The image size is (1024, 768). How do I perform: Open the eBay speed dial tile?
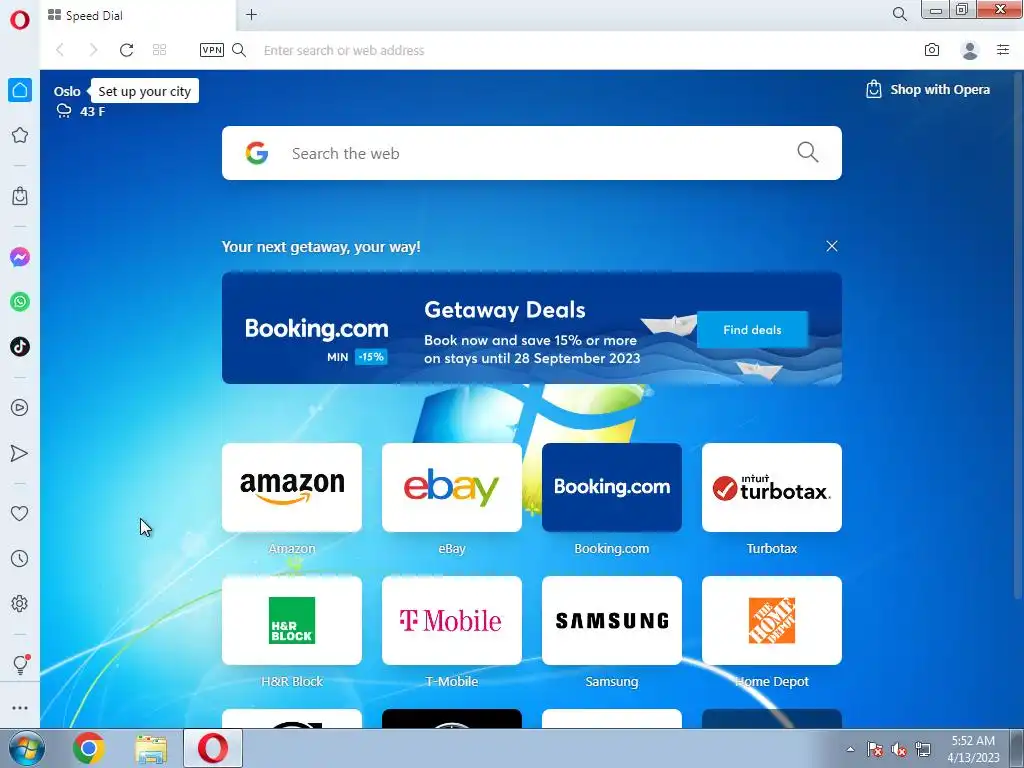pyautogui.click(x=452, y=487)
